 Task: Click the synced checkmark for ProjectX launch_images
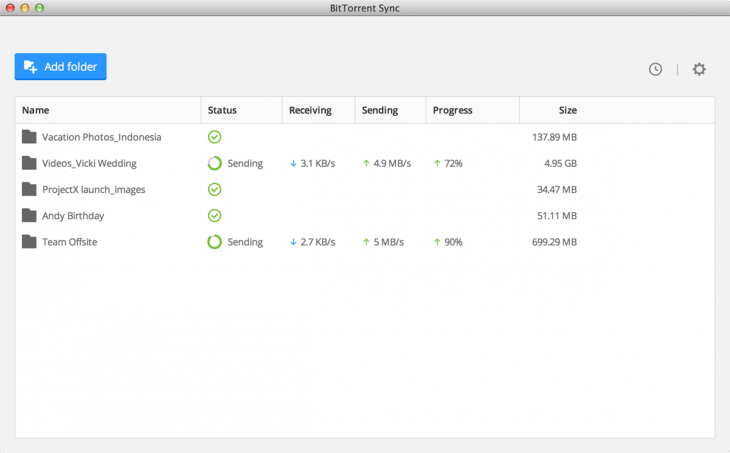(x=214, y=189)
